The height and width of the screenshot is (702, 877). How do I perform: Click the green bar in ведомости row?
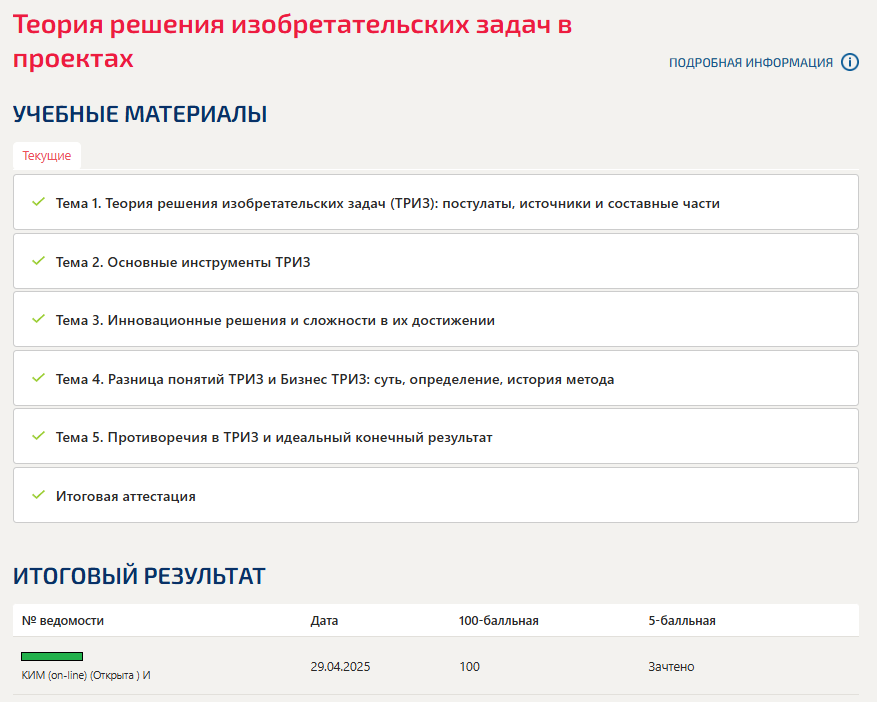[52, 656]
